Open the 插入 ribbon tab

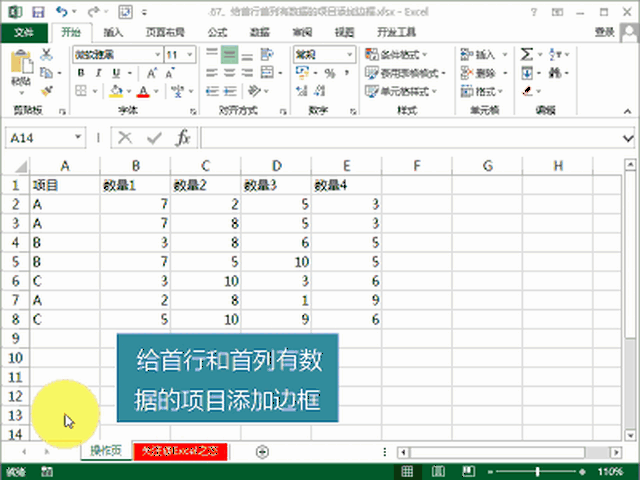(113, 32)
